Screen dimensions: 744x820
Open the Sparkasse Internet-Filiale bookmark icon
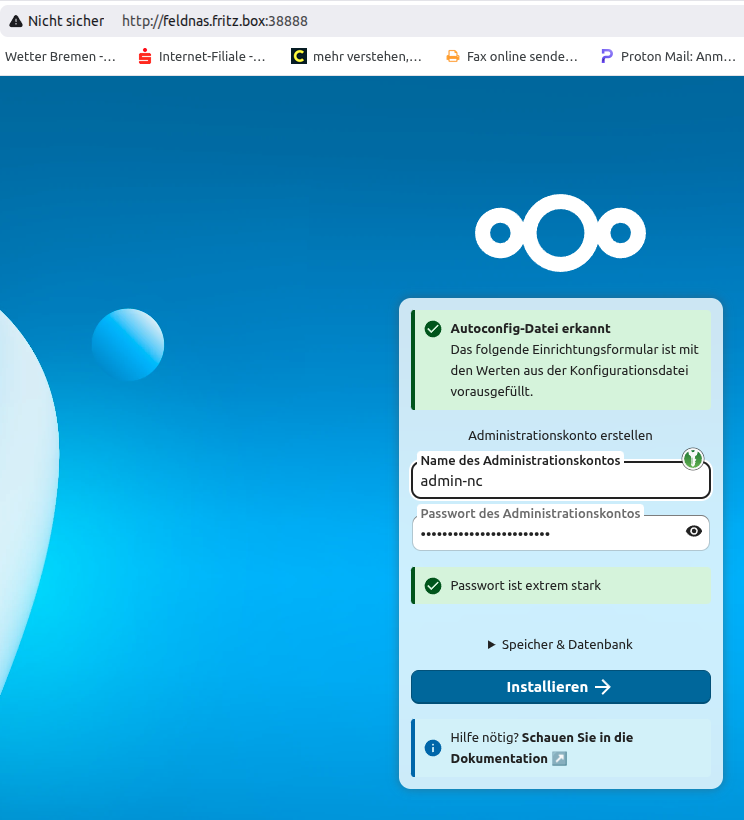pos(145,57)
